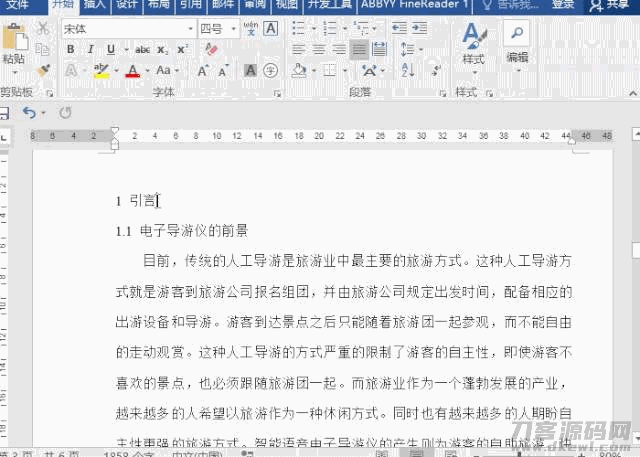This screenshot has height=457, width=640.
Task: Apply red font color to text
Action: (133, 71)
